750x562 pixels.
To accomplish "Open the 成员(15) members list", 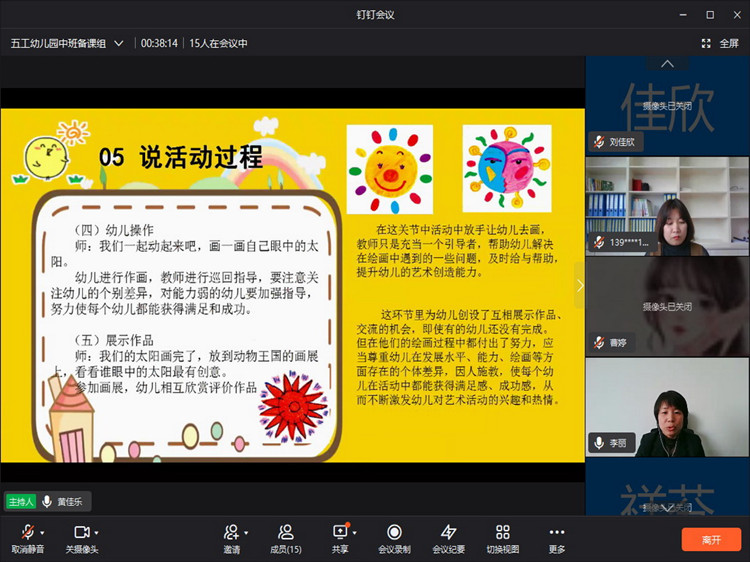I will (286, 539).
